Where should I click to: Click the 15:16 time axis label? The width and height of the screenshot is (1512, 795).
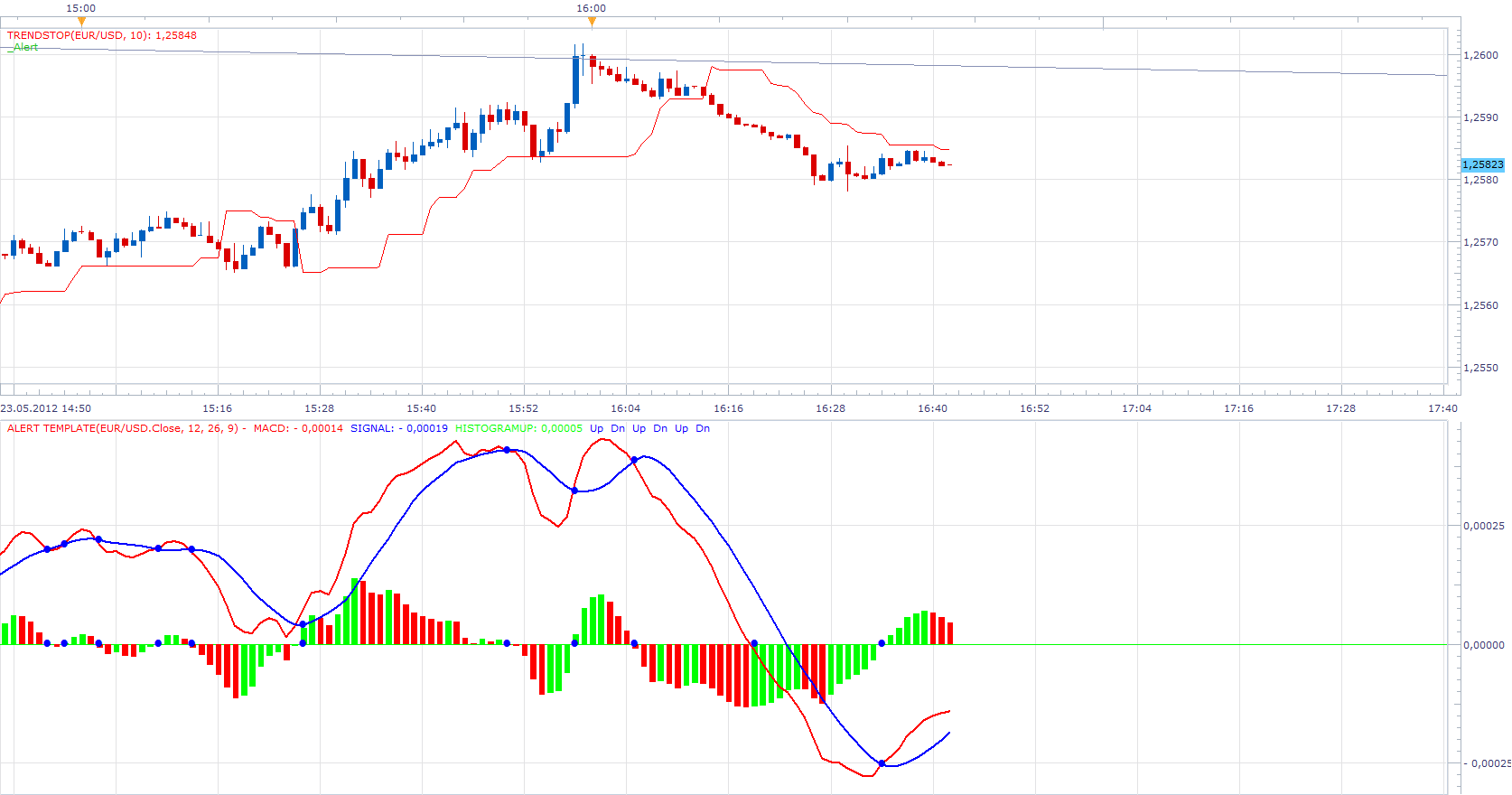[x=217, y=408]
